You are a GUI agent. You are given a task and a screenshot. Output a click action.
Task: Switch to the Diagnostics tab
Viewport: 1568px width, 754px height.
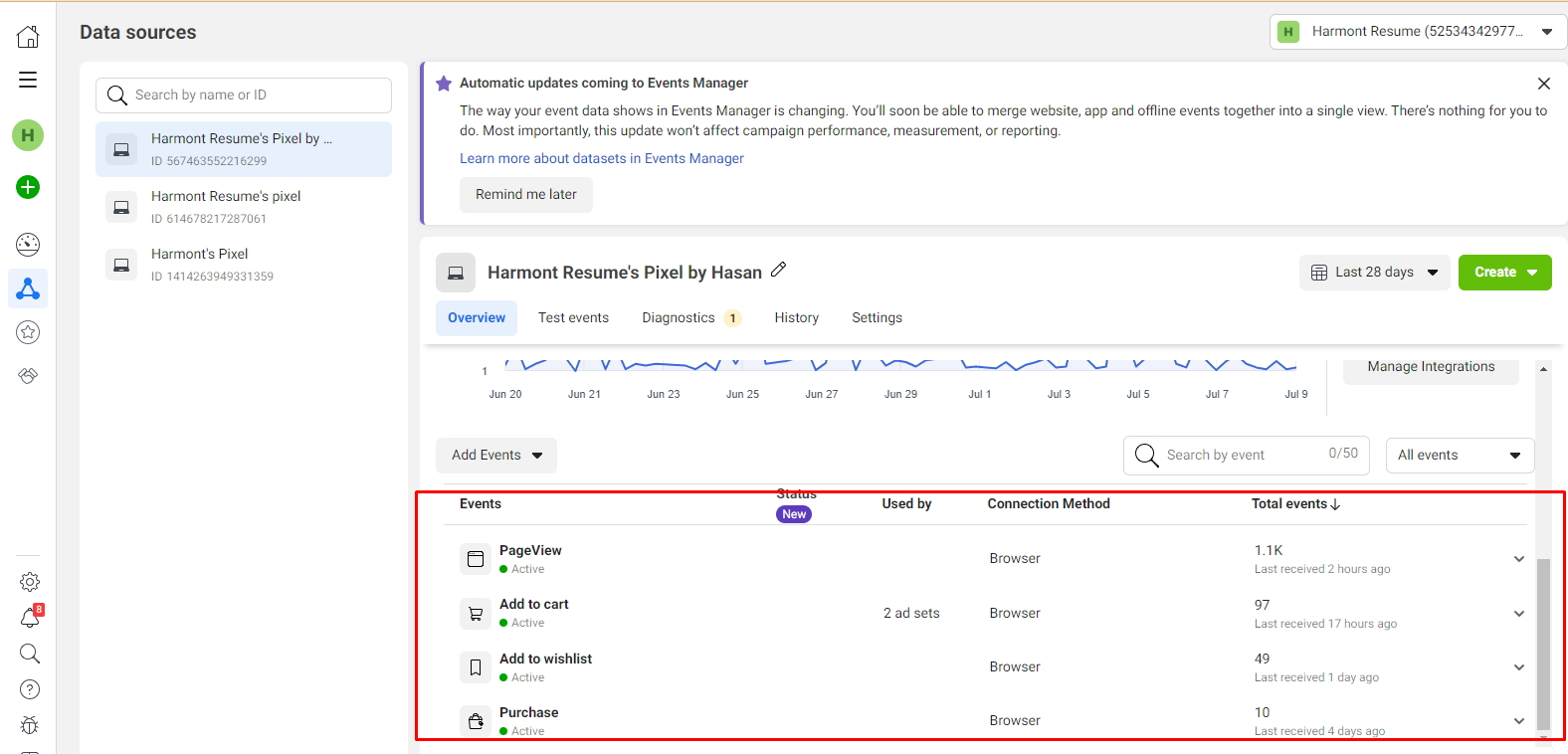click(690, 318)
